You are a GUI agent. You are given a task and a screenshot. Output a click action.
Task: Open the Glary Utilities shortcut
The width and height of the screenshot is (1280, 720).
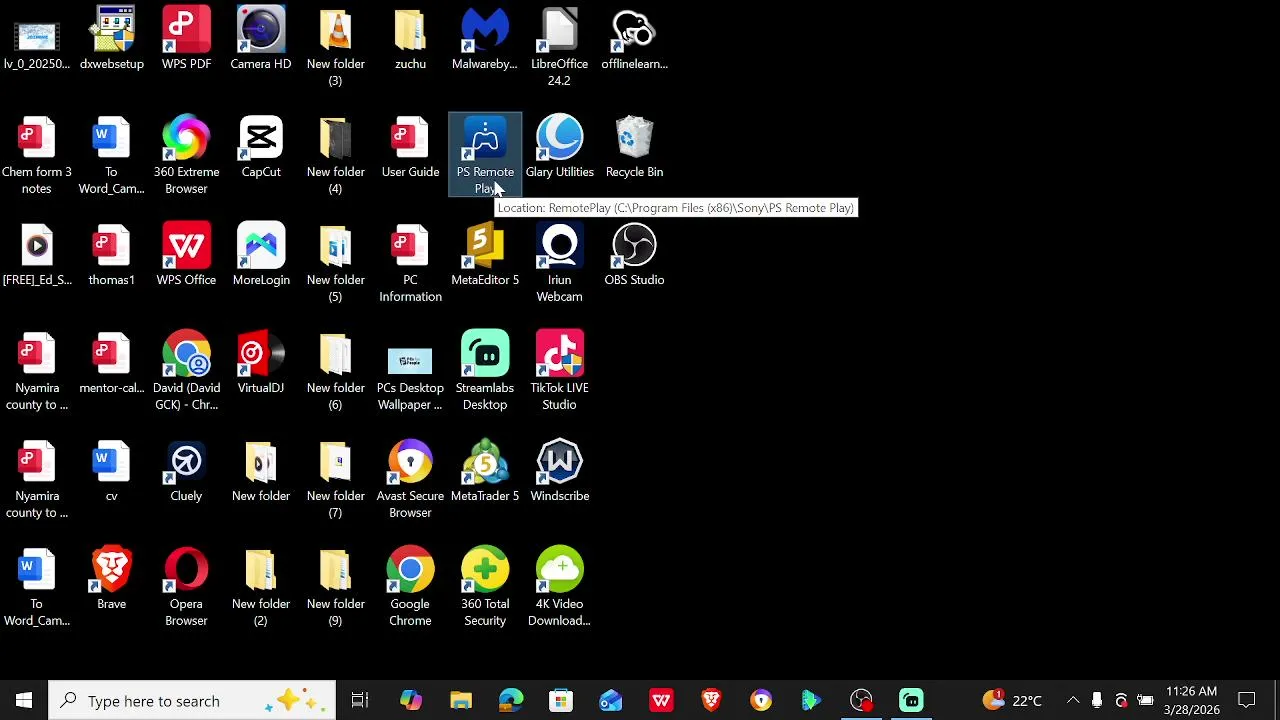click(x=559, y=148)
